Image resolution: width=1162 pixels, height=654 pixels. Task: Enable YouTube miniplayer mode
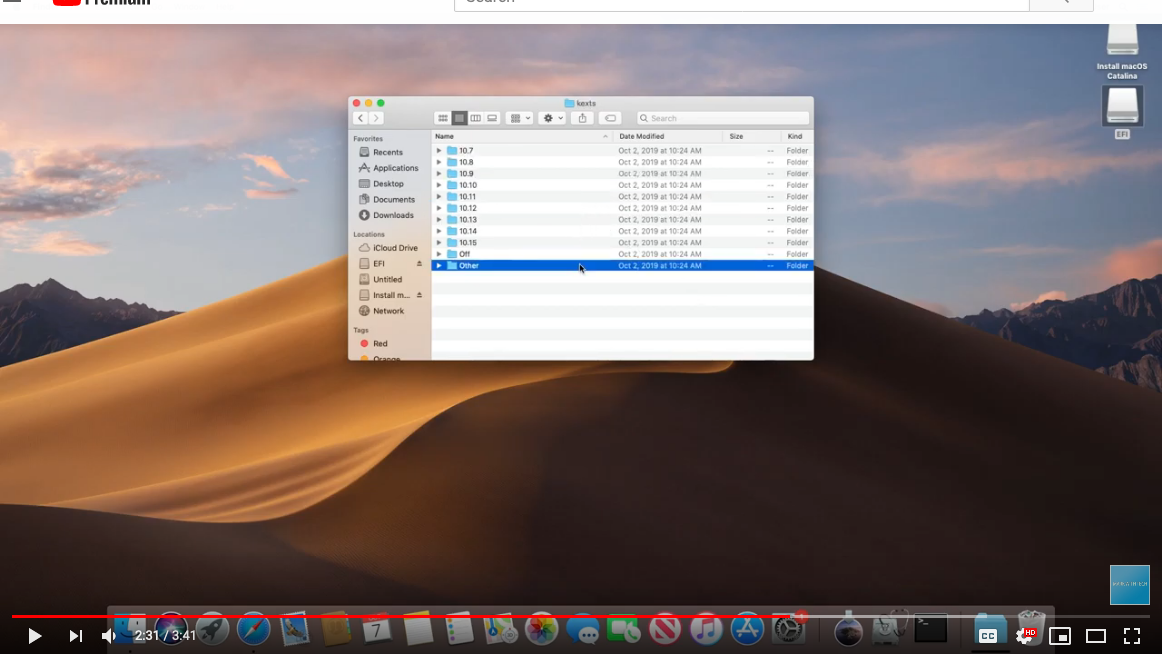1060,635
